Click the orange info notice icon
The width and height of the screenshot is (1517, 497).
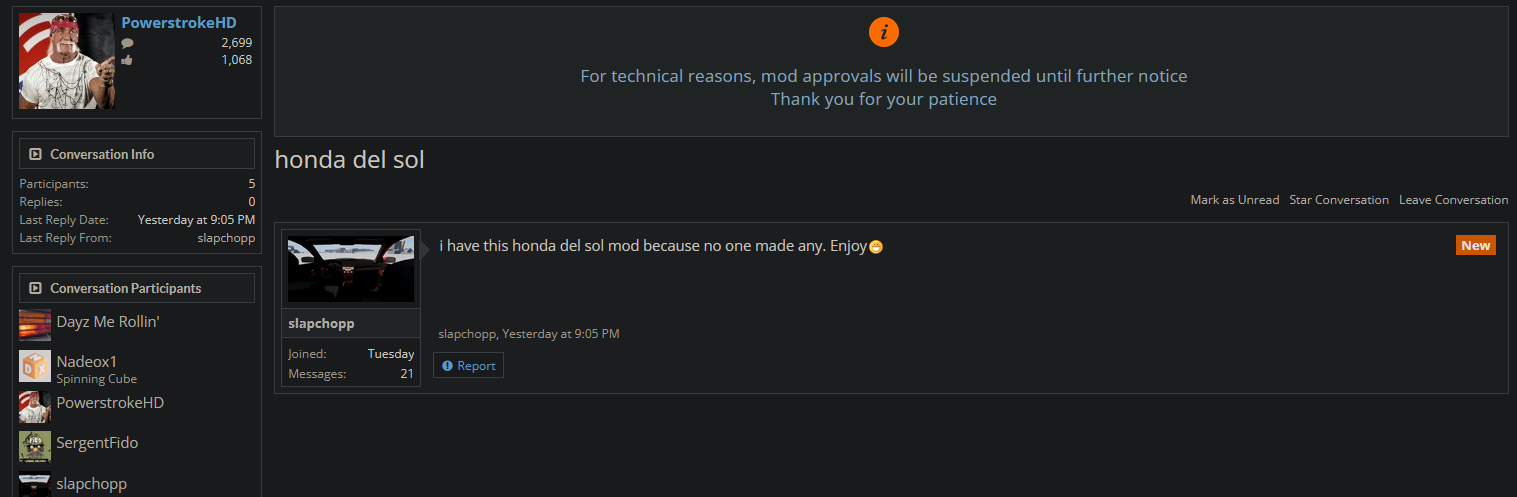(x=884, y=32)
